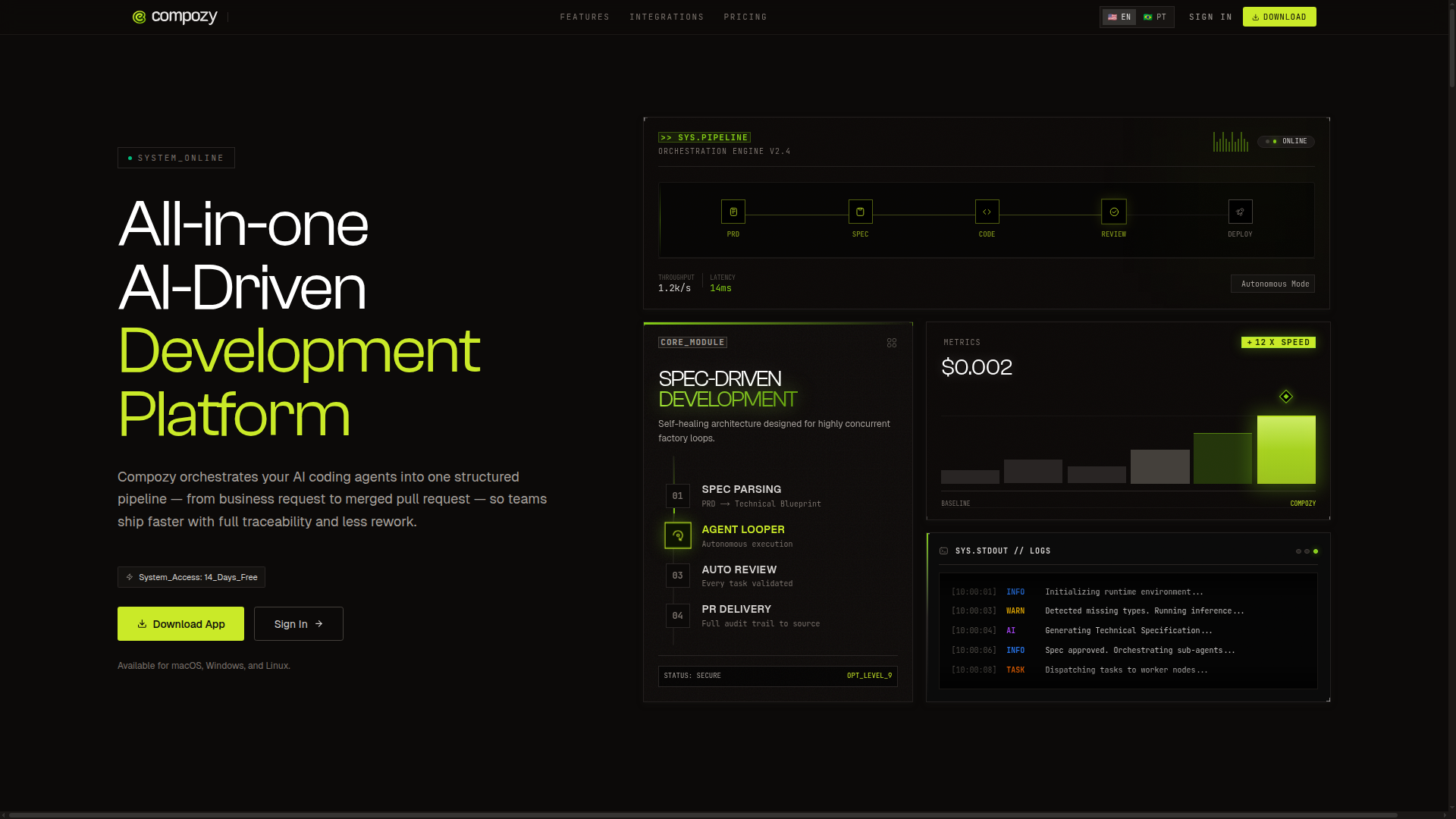The width and height of the screenshot is (1456, 819).
Task: Select the REVIEW checkmark pipeline icon
Action: pos(1113,212)
